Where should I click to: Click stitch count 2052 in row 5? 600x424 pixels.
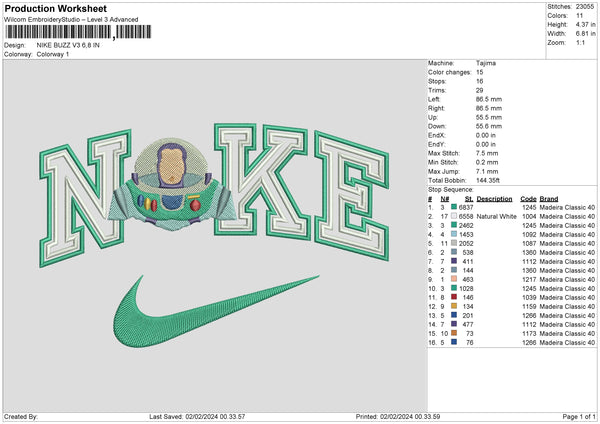pos(466,243)
